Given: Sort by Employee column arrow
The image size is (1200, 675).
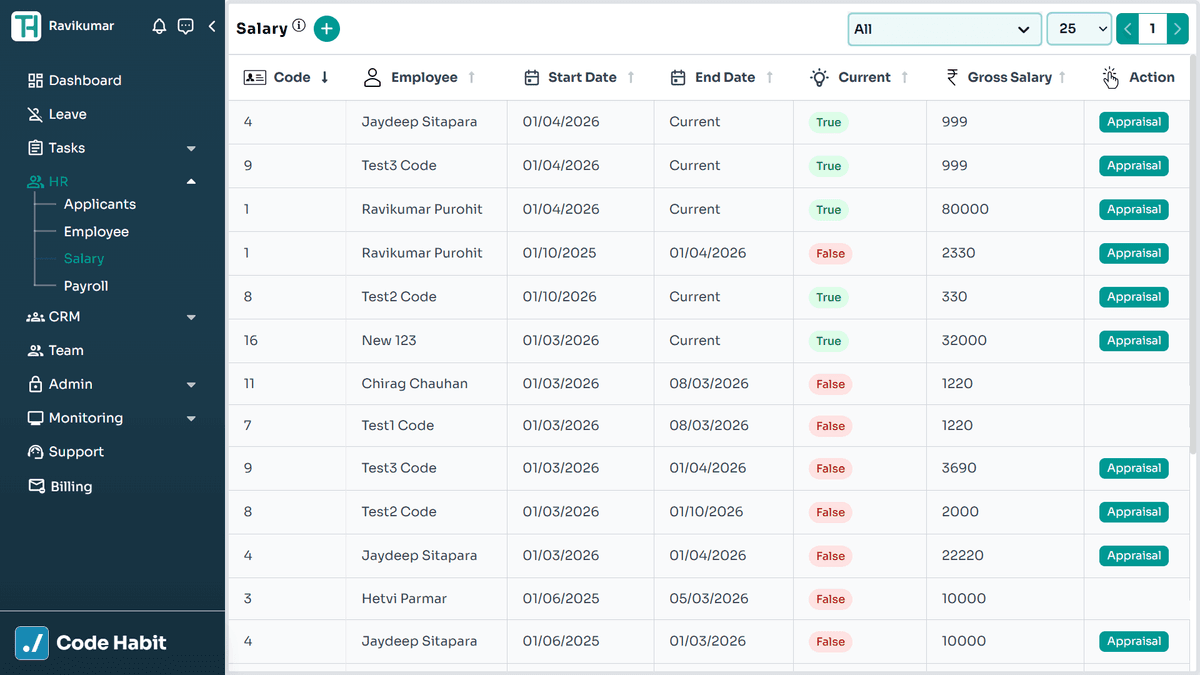Looking at the screenshot, I should pos(472,77).
